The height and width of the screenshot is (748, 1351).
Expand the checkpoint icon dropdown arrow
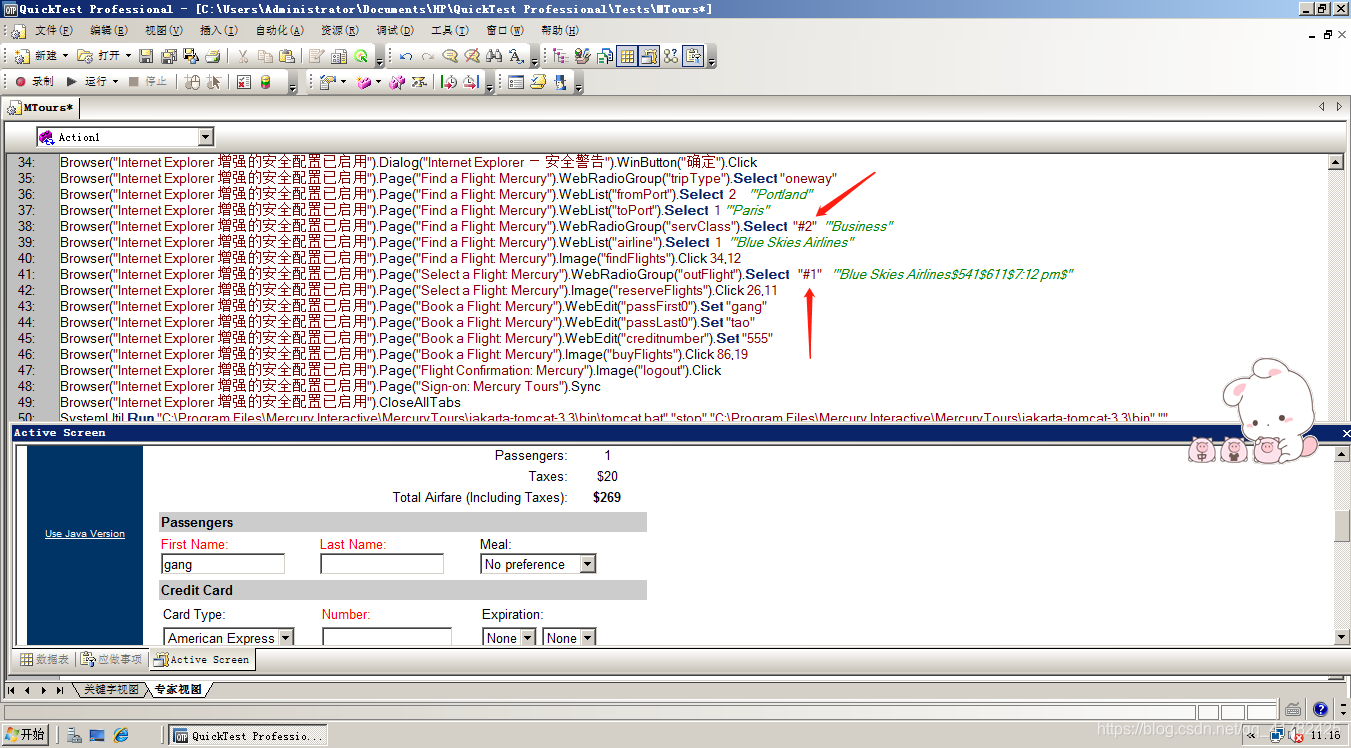pyautogui.click(x=343, y=82)
